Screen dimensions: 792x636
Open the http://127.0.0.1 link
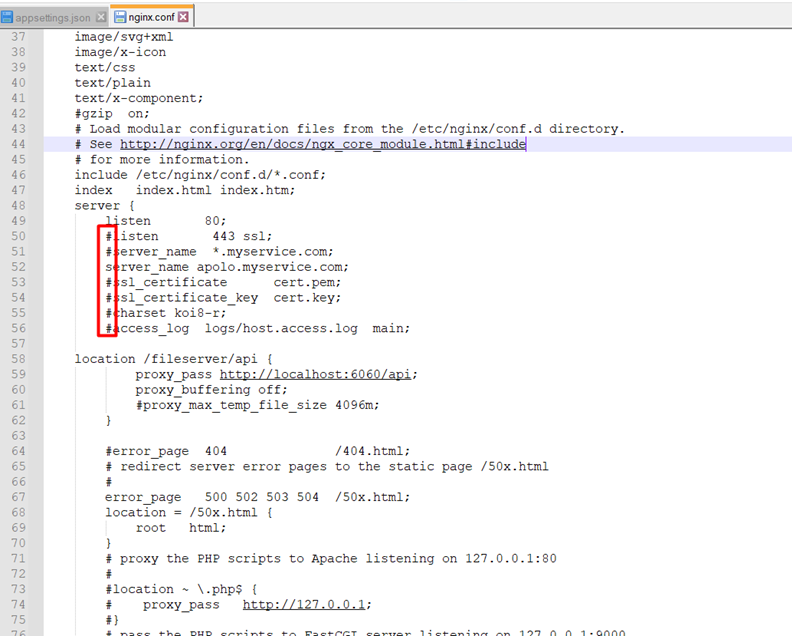tap(304, 605)
